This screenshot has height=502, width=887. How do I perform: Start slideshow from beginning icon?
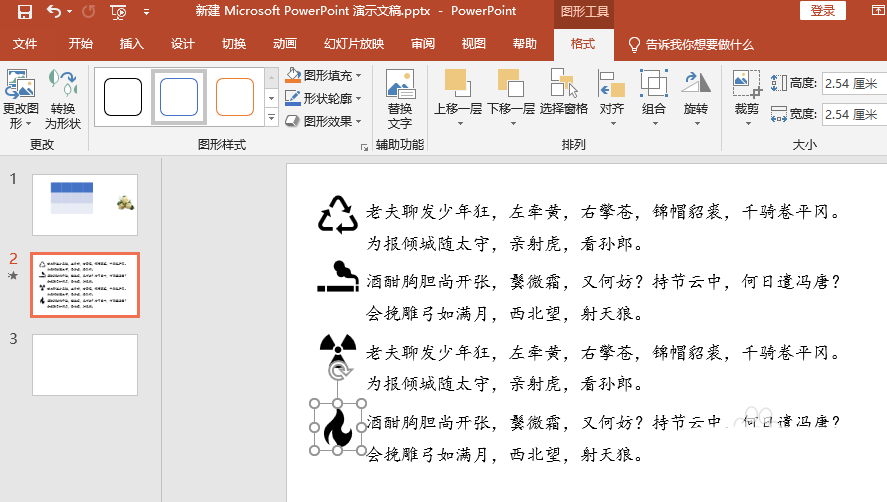click(x=118, y=12)
